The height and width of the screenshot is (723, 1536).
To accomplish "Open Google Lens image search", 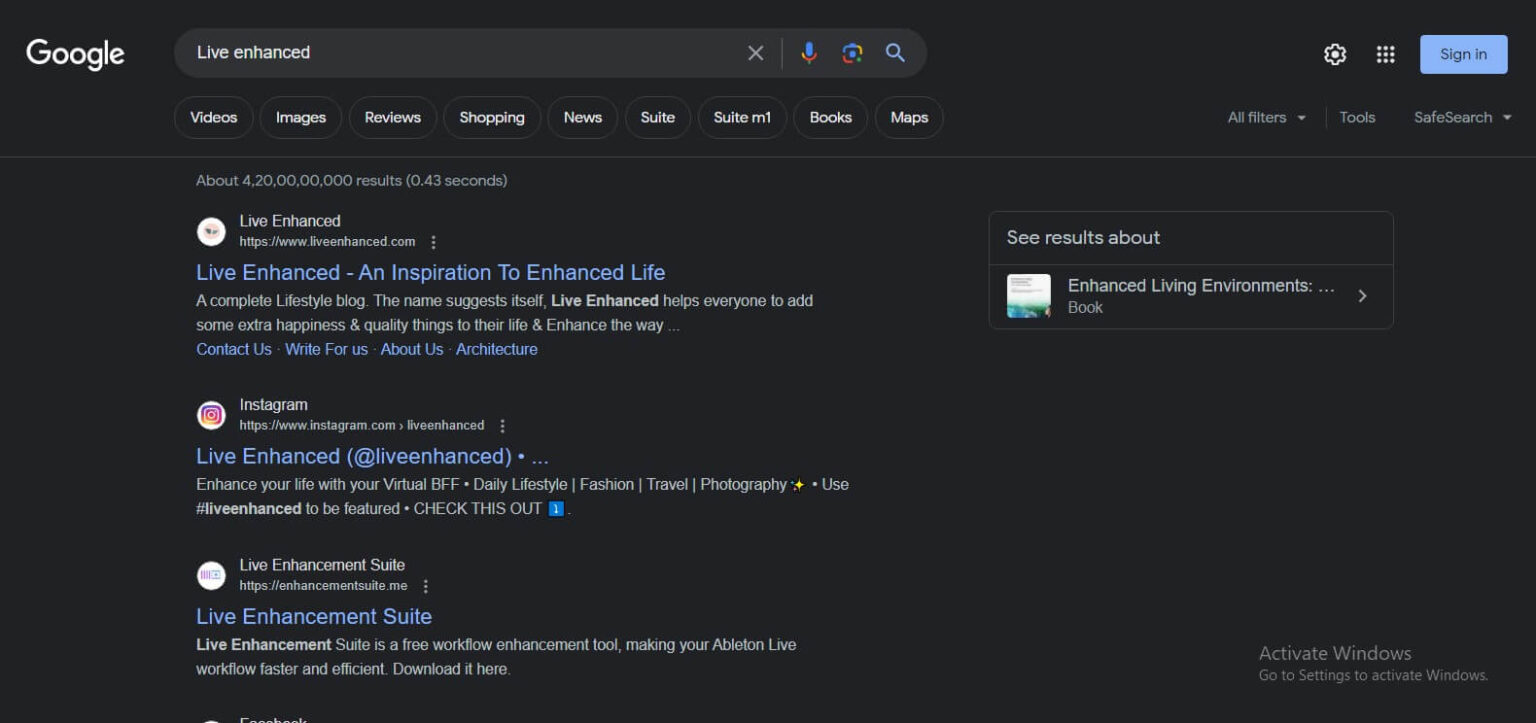I will click(852, 53).
